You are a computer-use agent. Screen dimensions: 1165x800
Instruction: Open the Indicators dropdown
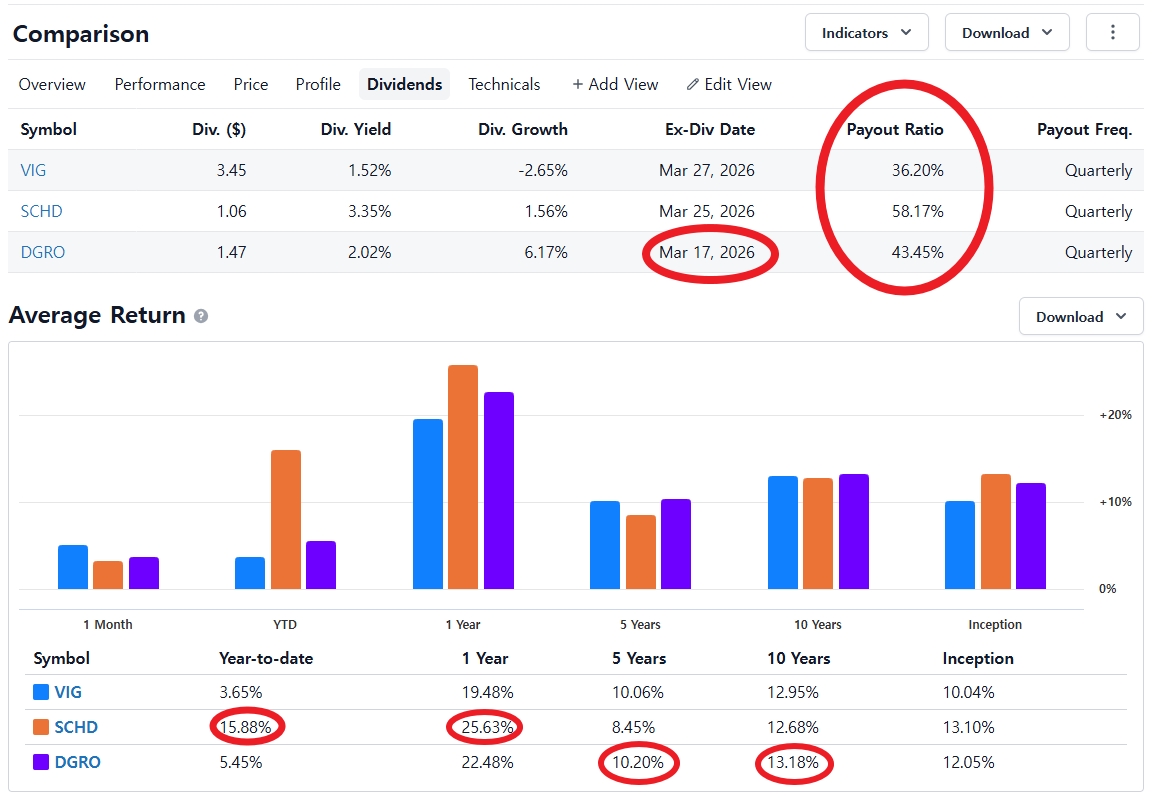866,32
